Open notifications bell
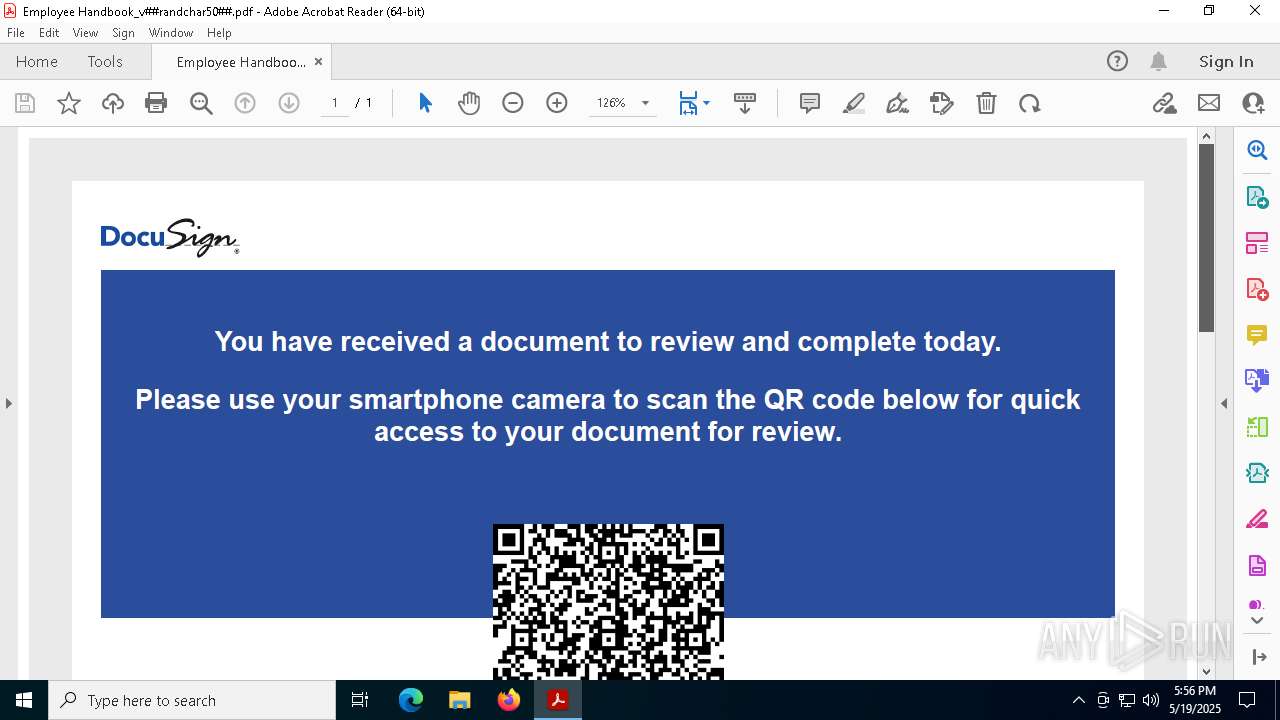 coord(1159,61)
